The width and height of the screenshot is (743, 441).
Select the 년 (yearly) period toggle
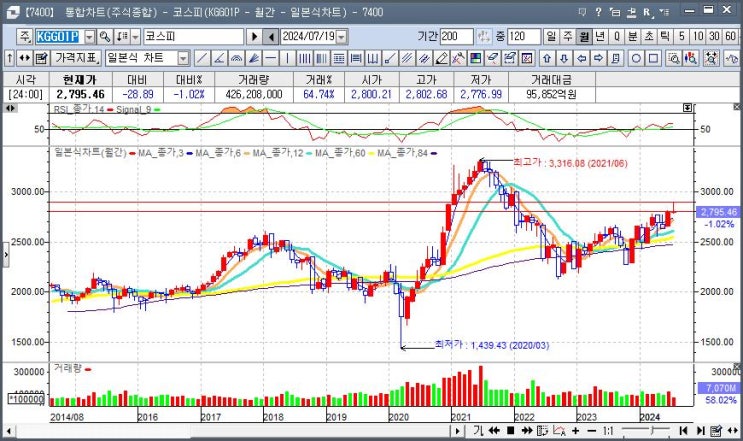[x=600, y=36]
